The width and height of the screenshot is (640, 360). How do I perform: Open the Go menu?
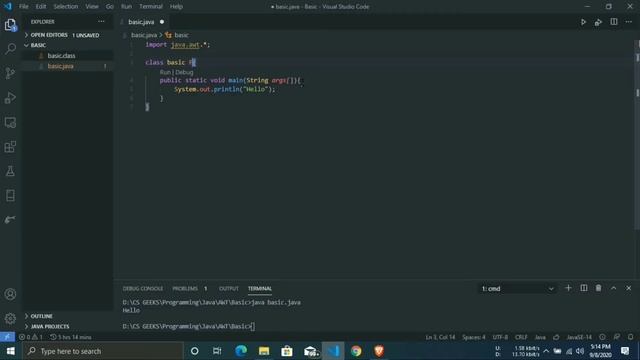pos(109,7)
